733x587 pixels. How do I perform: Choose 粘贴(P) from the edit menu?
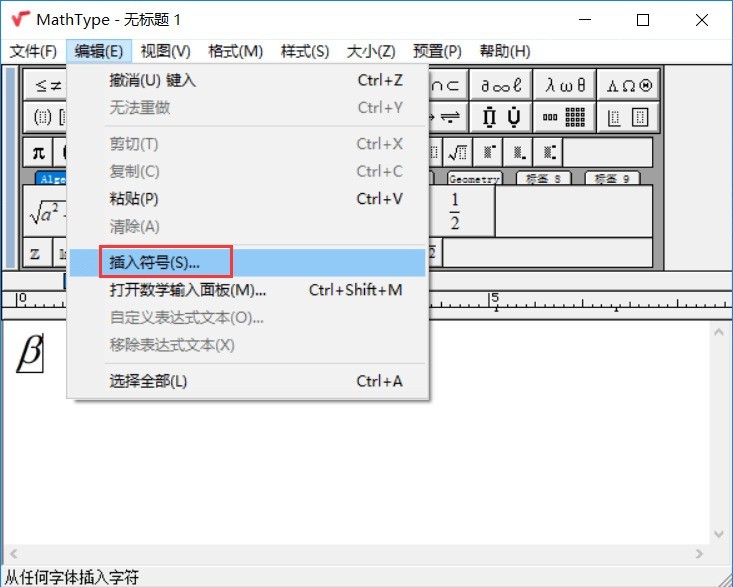pos(247,199)
